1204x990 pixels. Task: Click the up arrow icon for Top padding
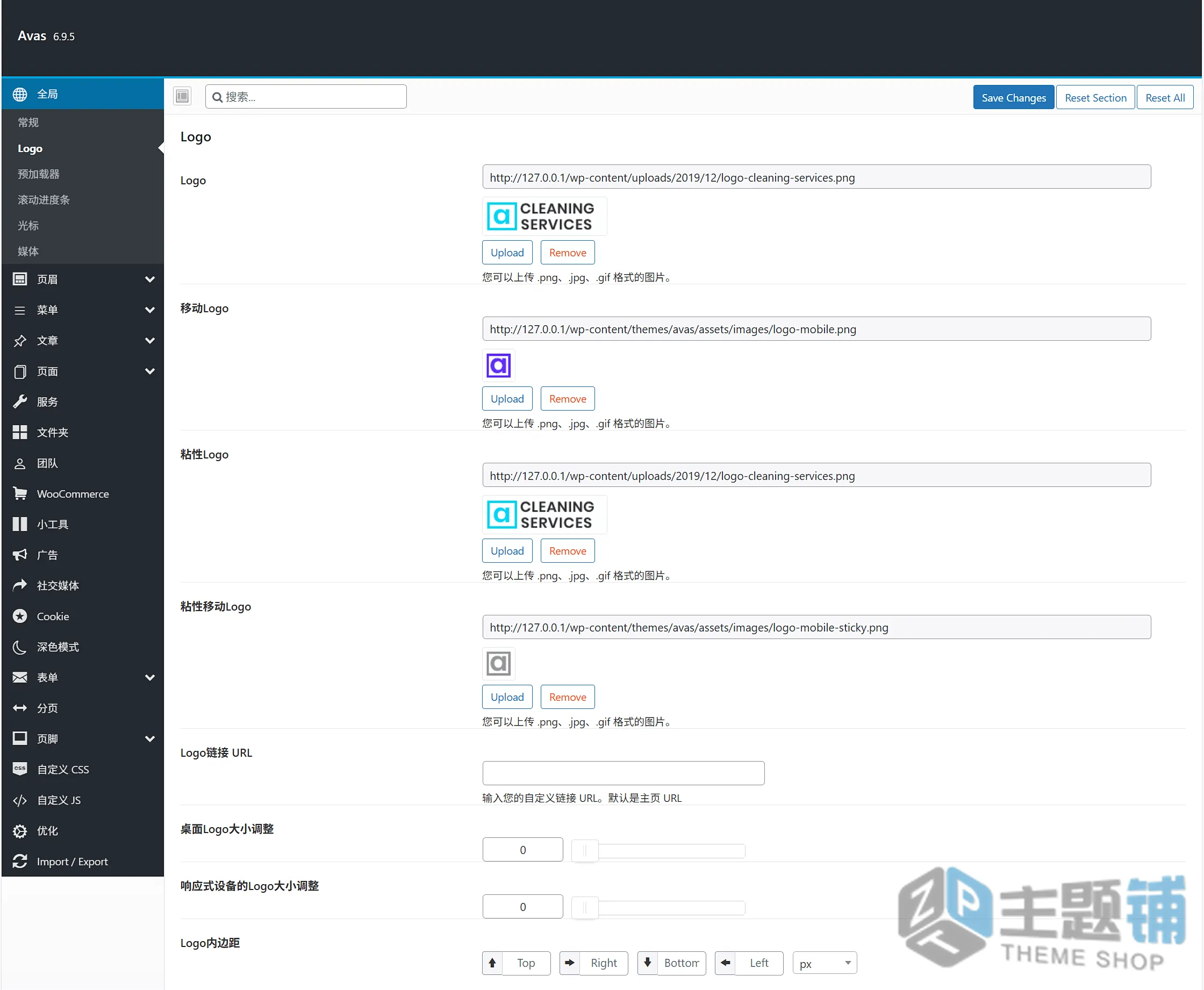pos(492,963)
